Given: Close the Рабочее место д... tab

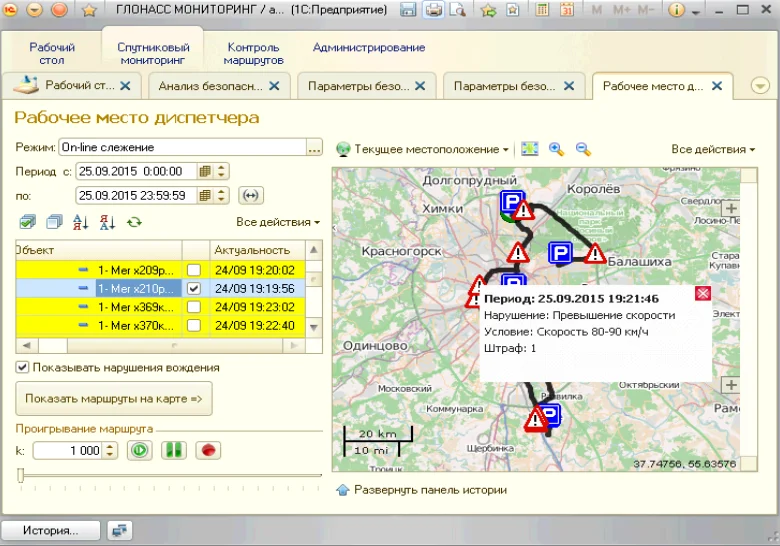Looking at the screenshot, I should click(x=717, y=86).
